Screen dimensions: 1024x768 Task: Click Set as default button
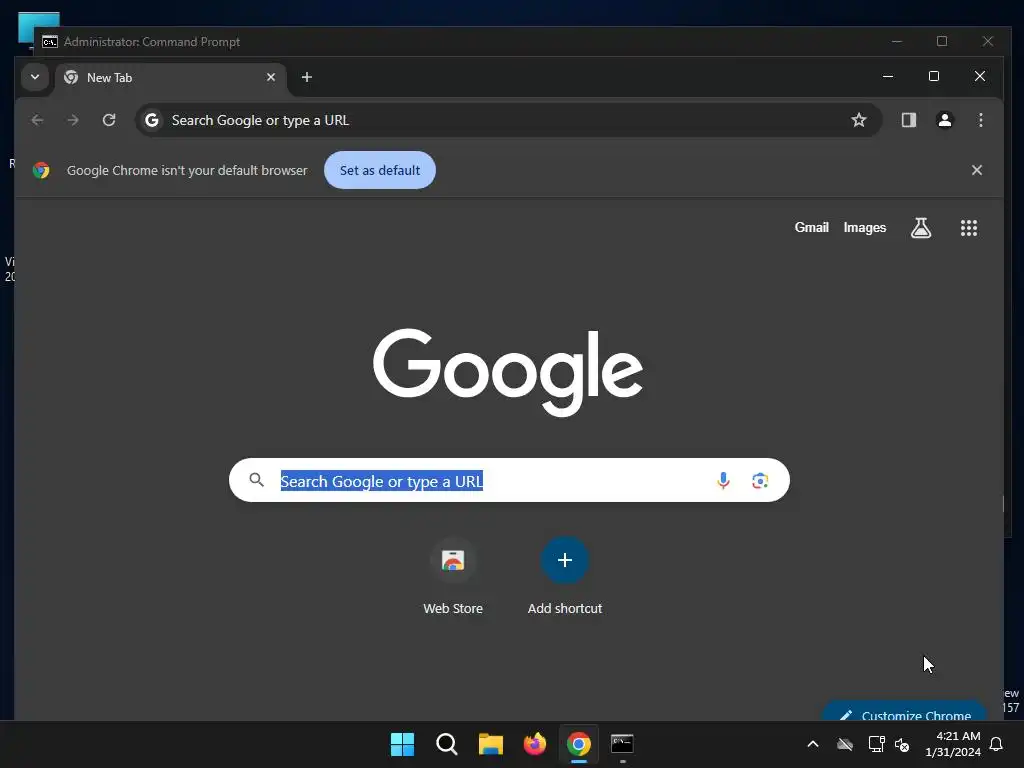(380, 170)
